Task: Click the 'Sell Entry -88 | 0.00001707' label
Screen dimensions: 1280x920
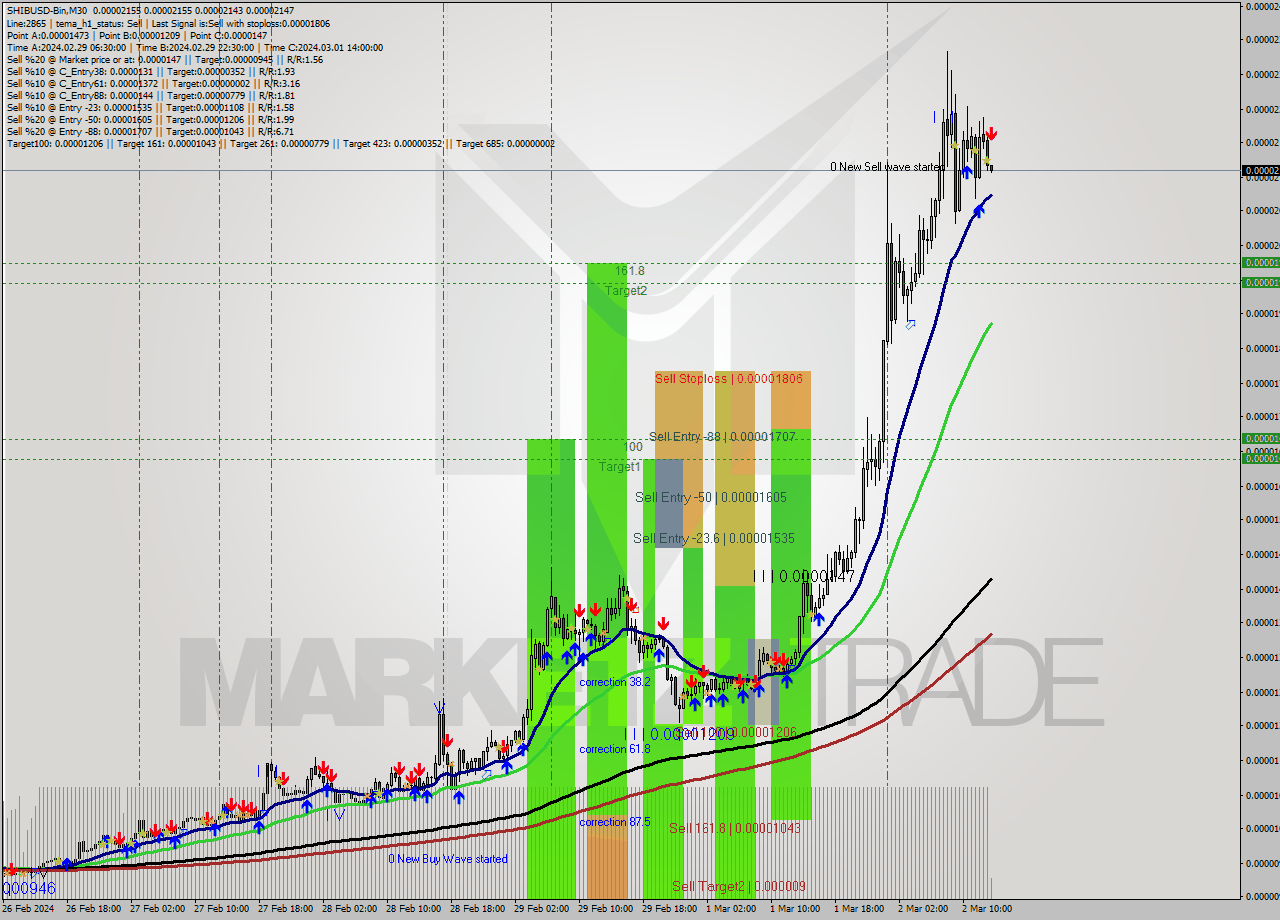Action: 722,437
